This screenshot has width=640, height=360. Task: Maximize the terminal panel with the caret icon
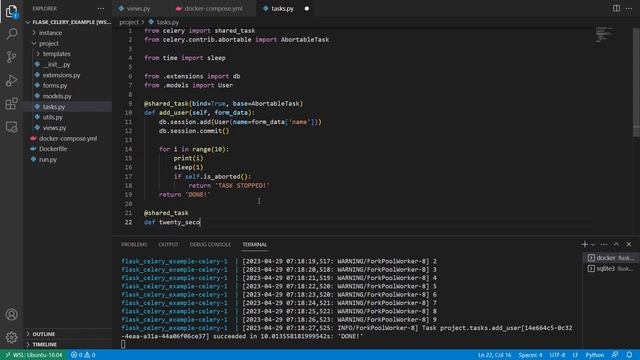click(x=616, y=244)
